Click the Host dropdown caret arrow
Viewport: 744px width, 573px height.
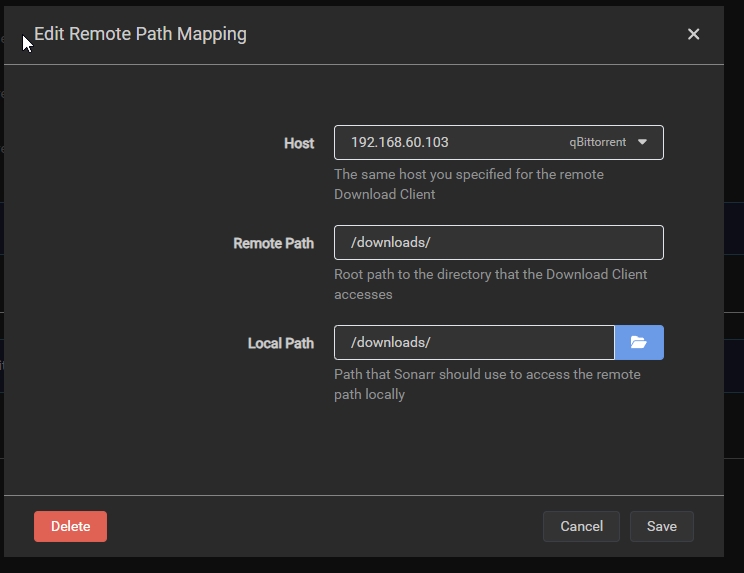(643, 142)
